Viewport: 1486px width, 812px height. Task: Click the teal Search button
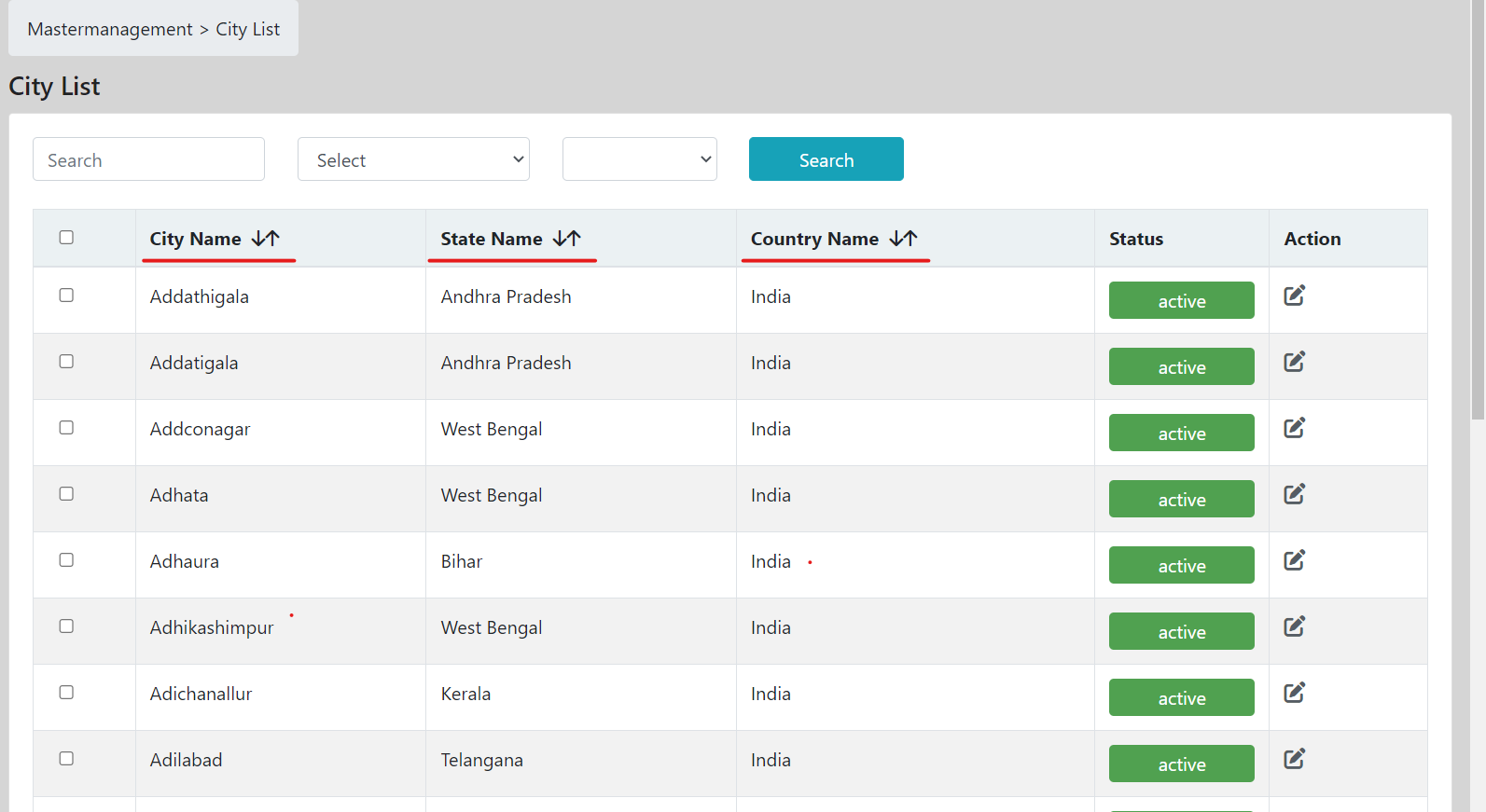pos(826,159)
